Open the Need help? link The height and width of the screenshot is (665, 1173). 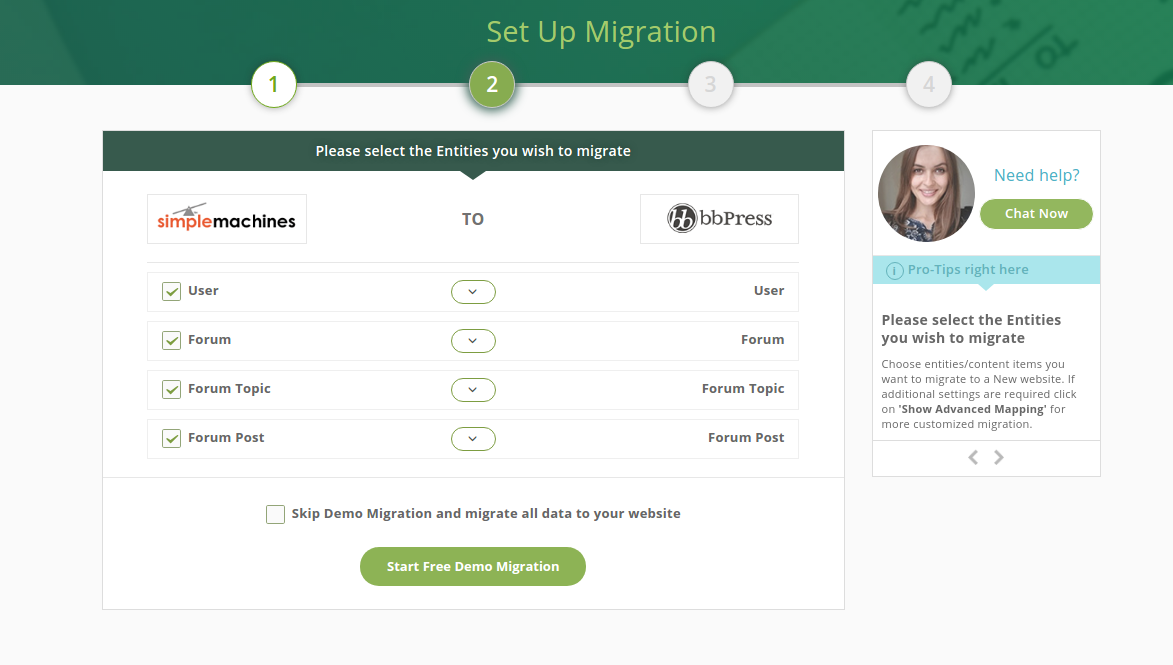click(1036, 175)
